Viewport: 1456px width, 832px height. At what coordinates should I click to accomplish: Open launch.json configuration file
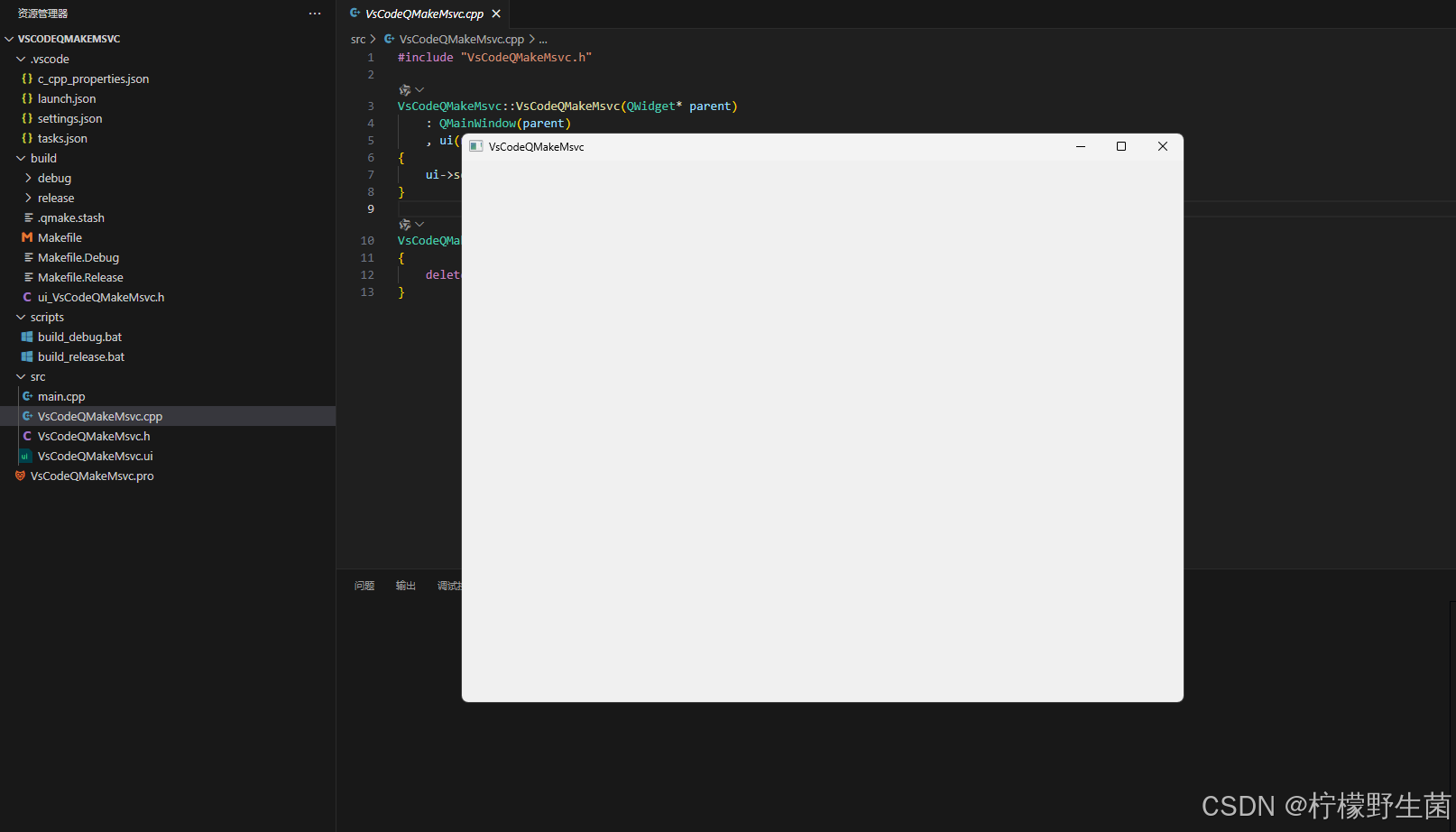coord(66,98)
